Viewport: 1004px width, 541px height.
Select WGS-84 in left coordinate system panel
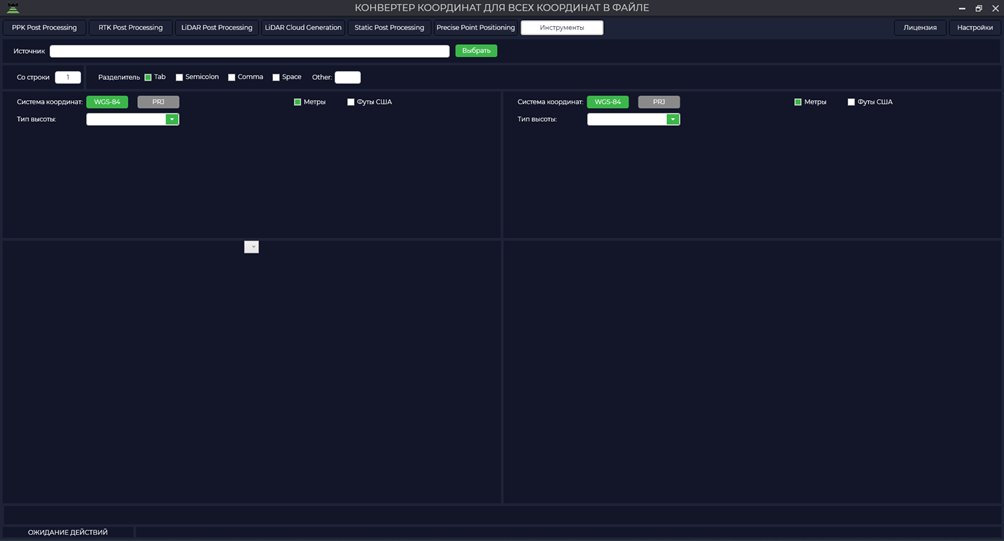click(x=107, y=102)
